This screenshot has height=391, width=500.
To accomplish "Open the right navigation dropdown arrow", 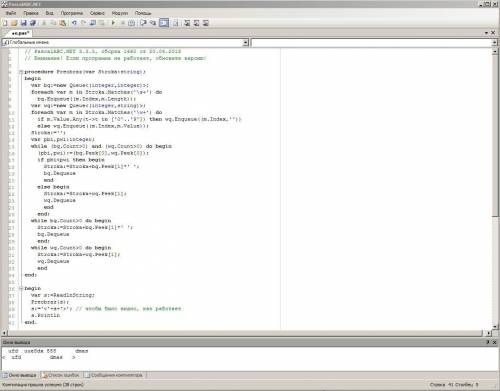I will click(495, 42).
